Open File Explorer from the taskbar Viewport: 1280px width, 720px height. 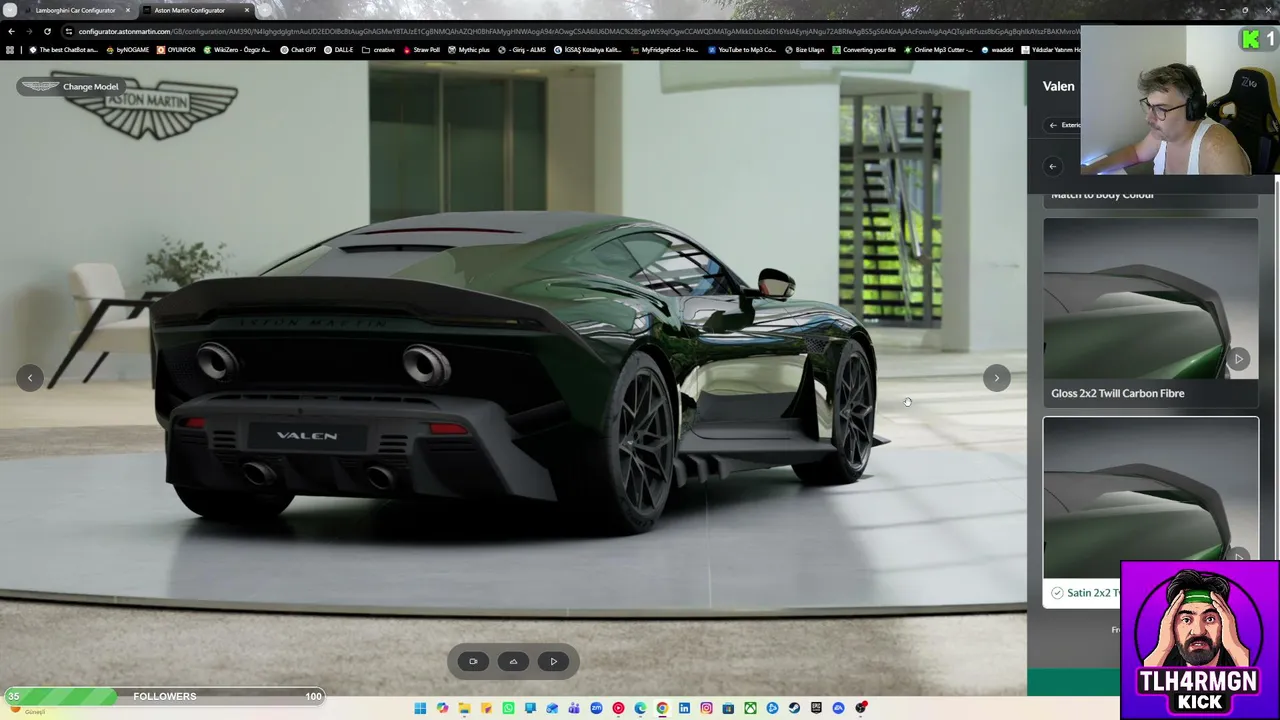tap(464, 708)
